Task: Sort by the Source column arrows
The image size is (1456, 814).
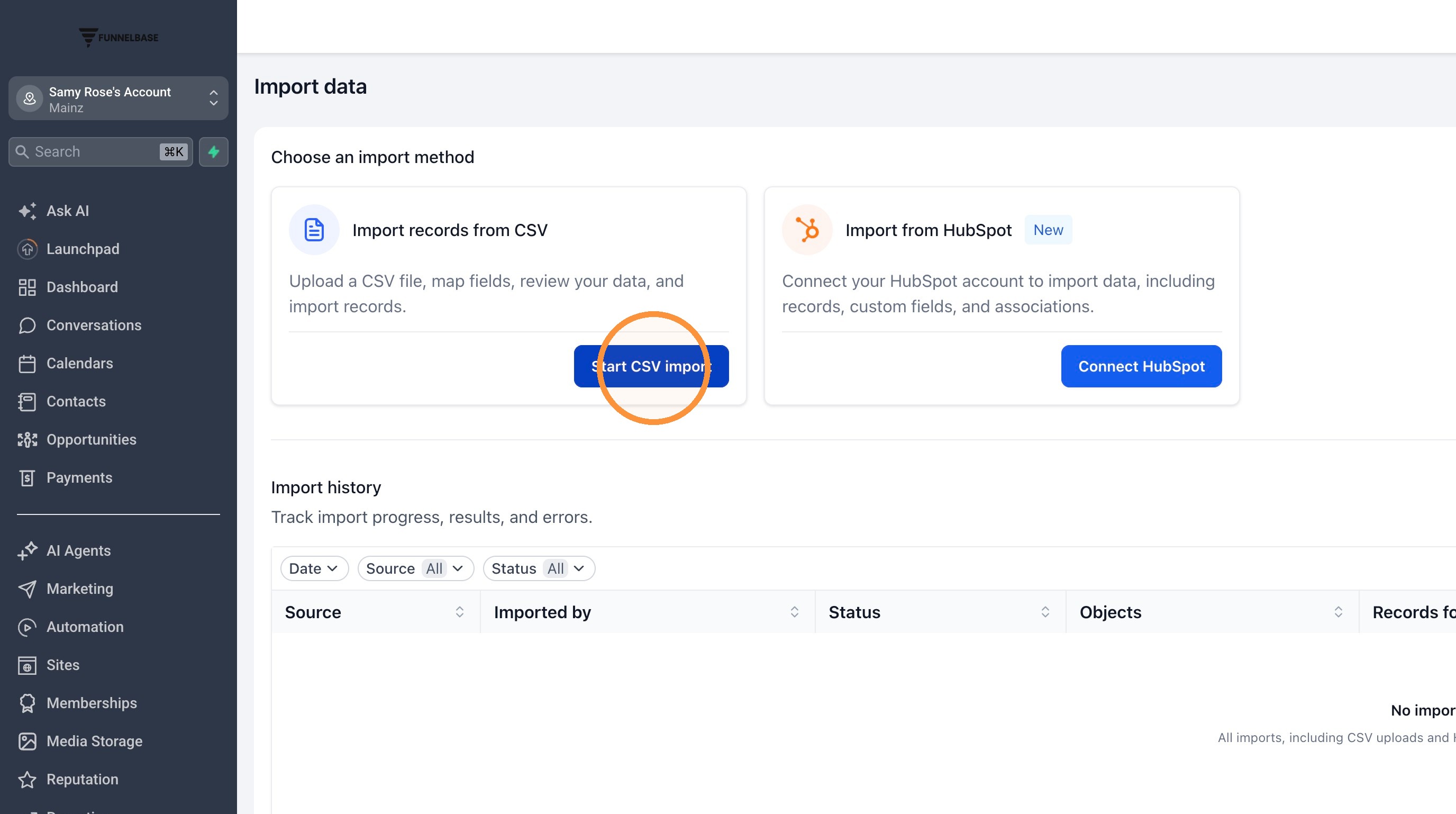Action: 460,612
